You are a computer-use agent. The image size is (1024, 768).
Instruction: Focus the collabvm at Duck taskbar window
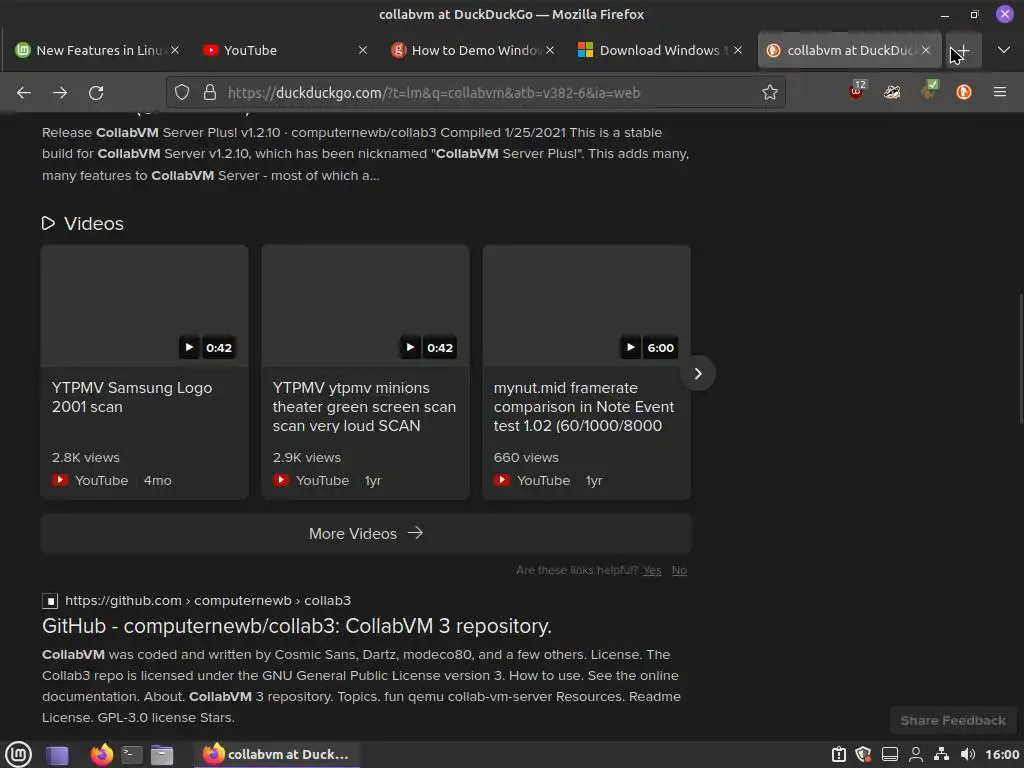[x=276, y=754]
